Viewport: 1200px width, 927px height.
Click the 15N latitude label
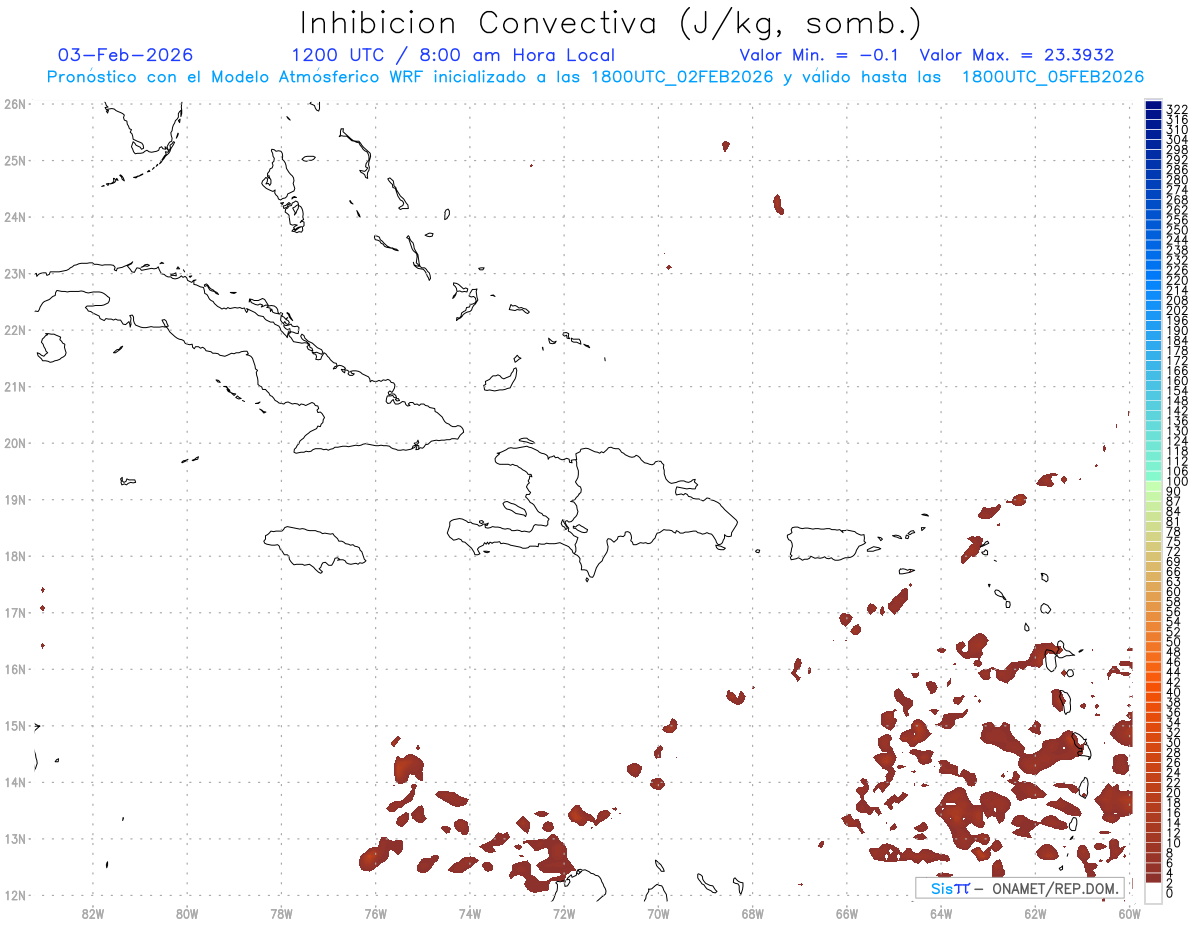tap(14, 725)
